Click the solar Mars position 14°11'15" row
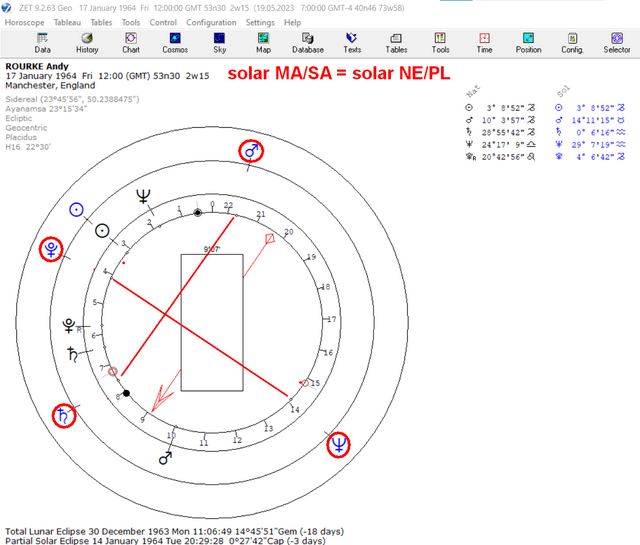 (590, 120)
